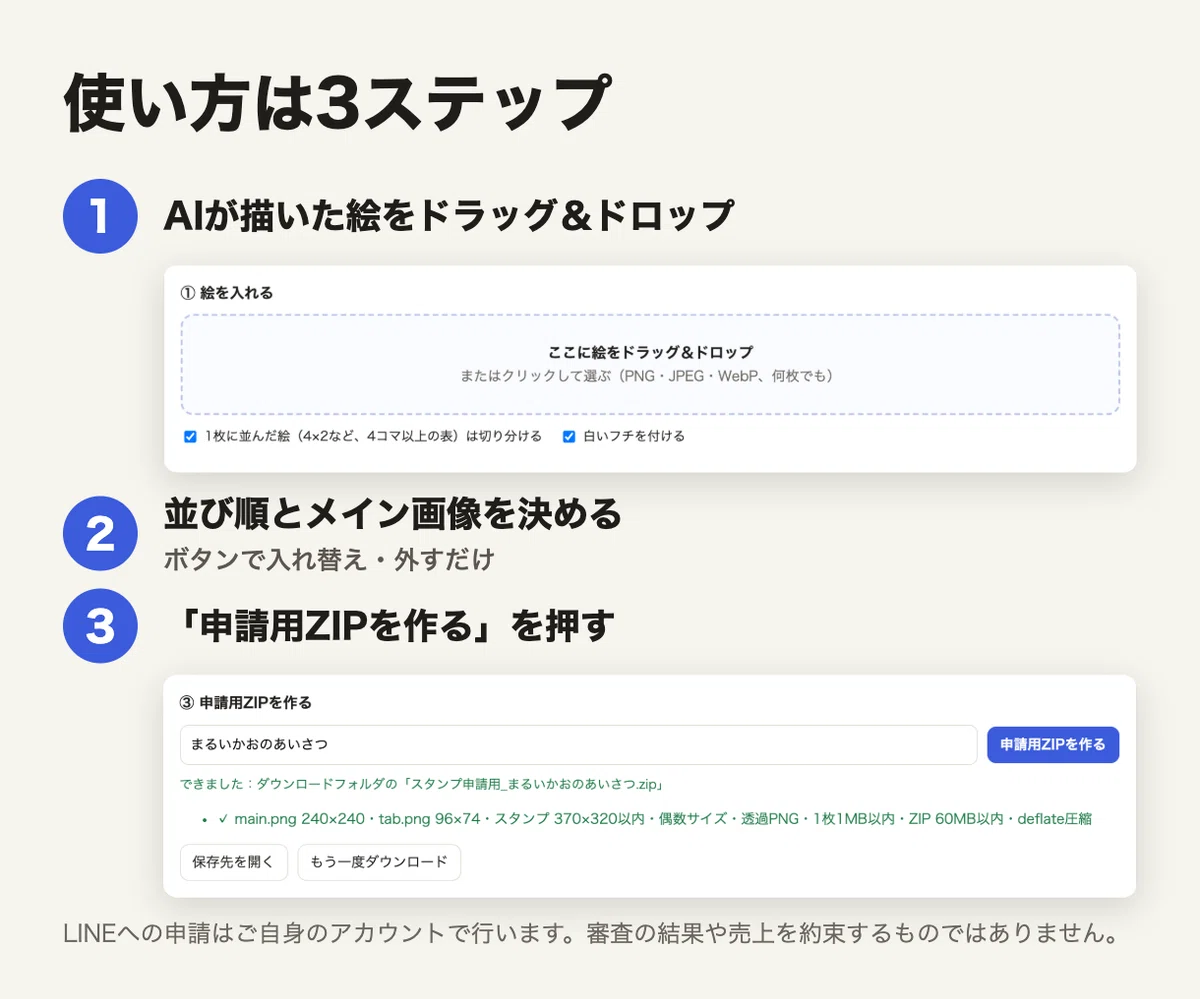
Task: Select the 使い方は3ステップ main heading
Action: (336, 103)
